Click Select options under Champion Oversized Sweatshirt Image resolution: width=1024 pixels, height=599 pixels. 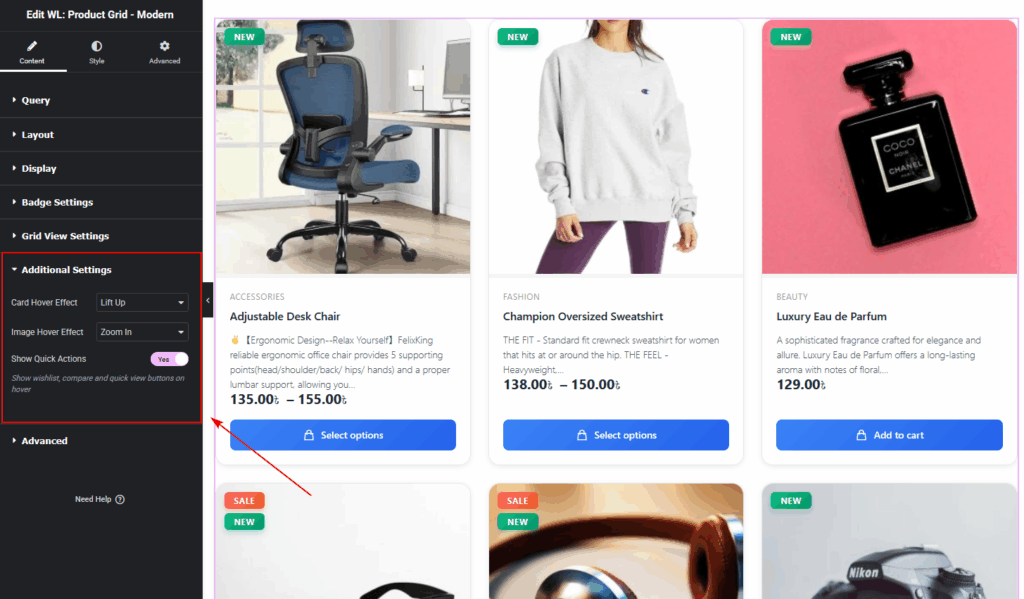click(x=616, y=435)
